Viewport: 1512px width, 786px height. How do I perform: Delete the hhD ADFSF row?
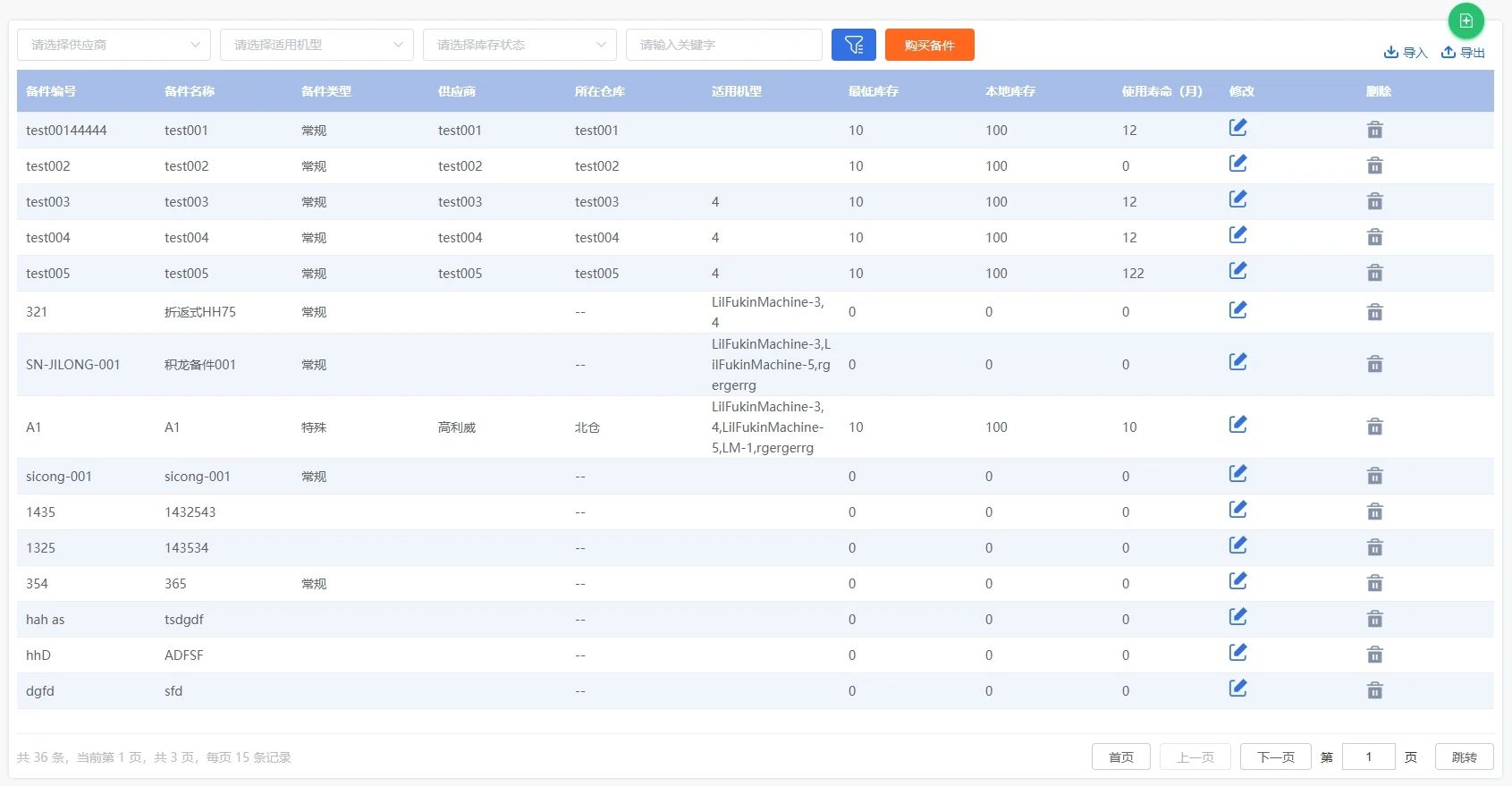point(1375,655)
